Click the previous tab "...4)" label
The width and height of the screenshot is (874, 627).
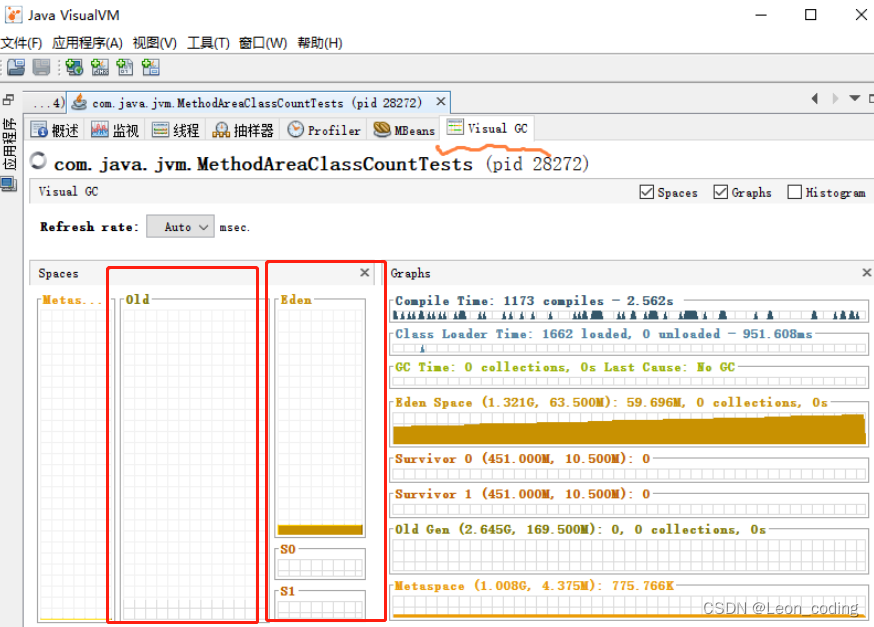coord(47,103)
